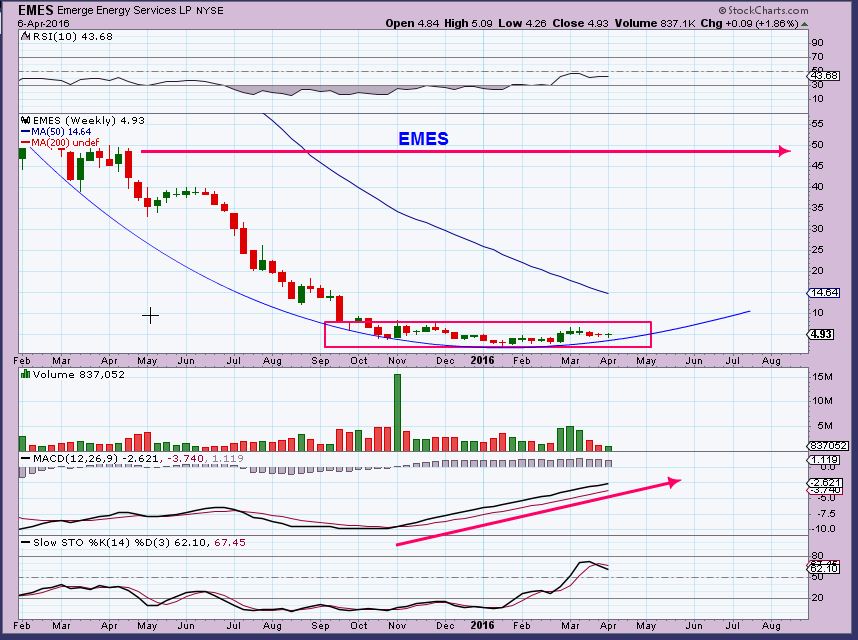
Task: Click the green up-triangle beside Chg percentage
Action: (804, 24)
